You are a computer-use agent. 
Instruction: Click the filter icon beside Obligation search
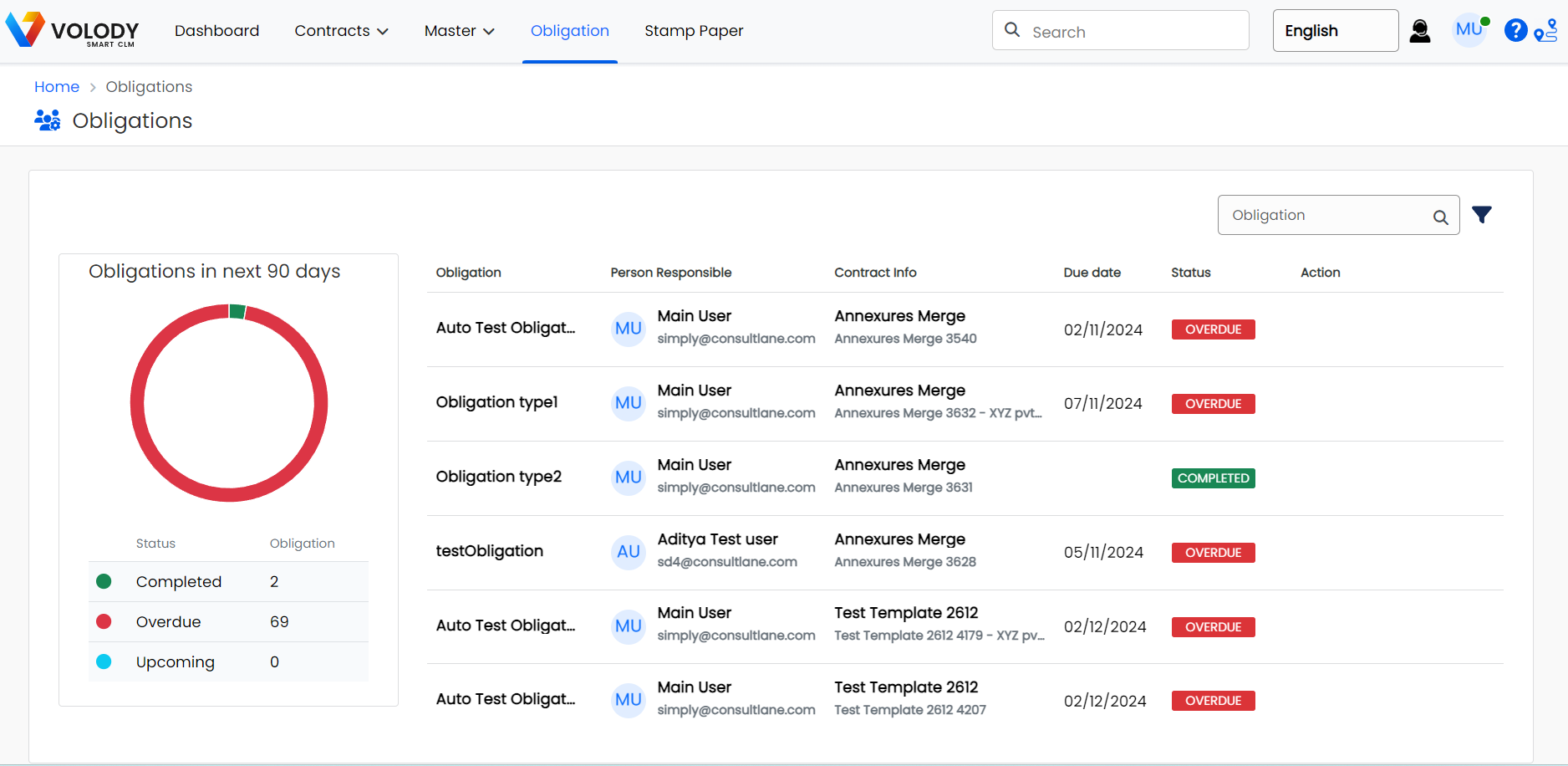click(x=1482, y=214)
